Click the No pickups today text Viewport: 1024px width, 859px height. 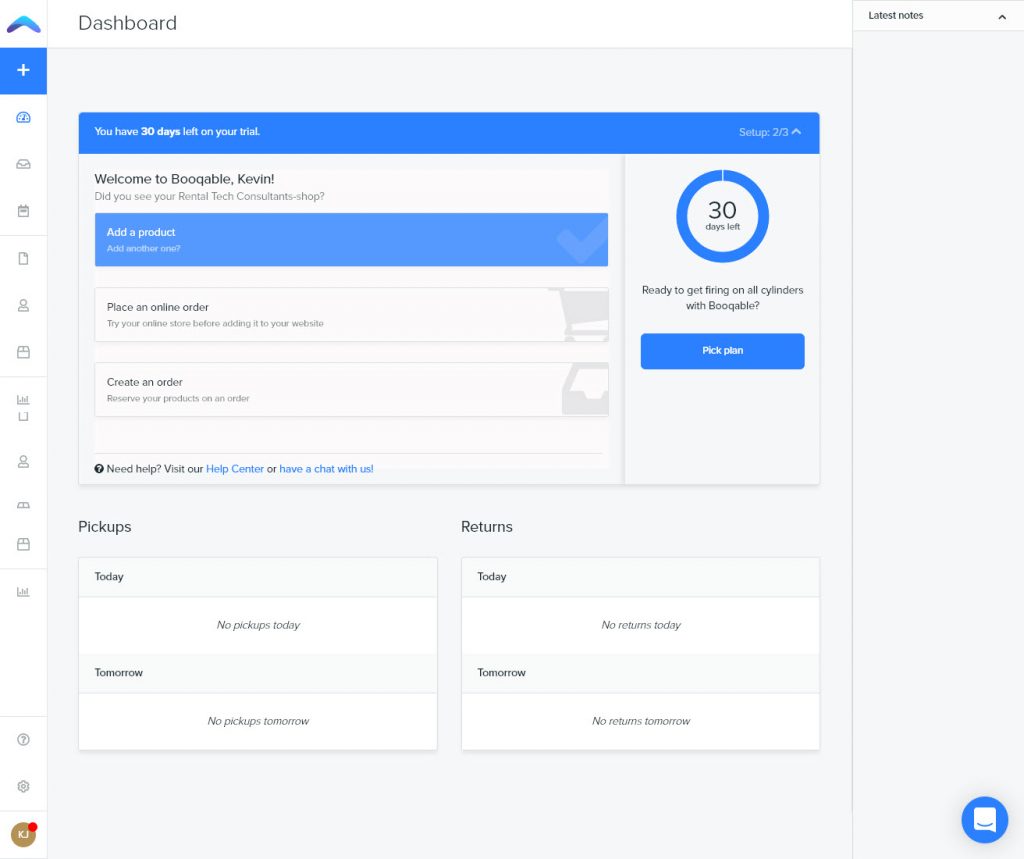pyautogui.click(x=258, y=625)
